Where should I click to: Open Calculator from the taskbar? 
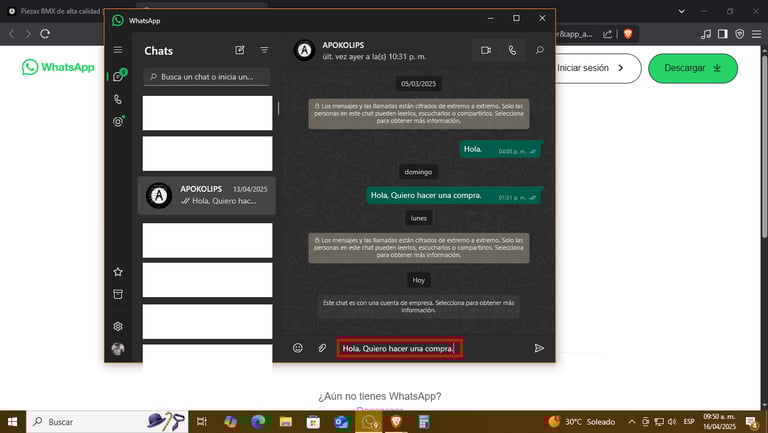pos(424,422)
